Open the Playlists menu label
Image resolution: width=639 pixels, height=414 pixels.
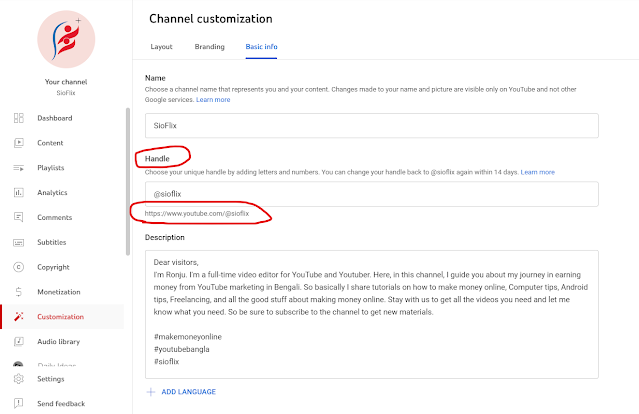coord(51,168)
